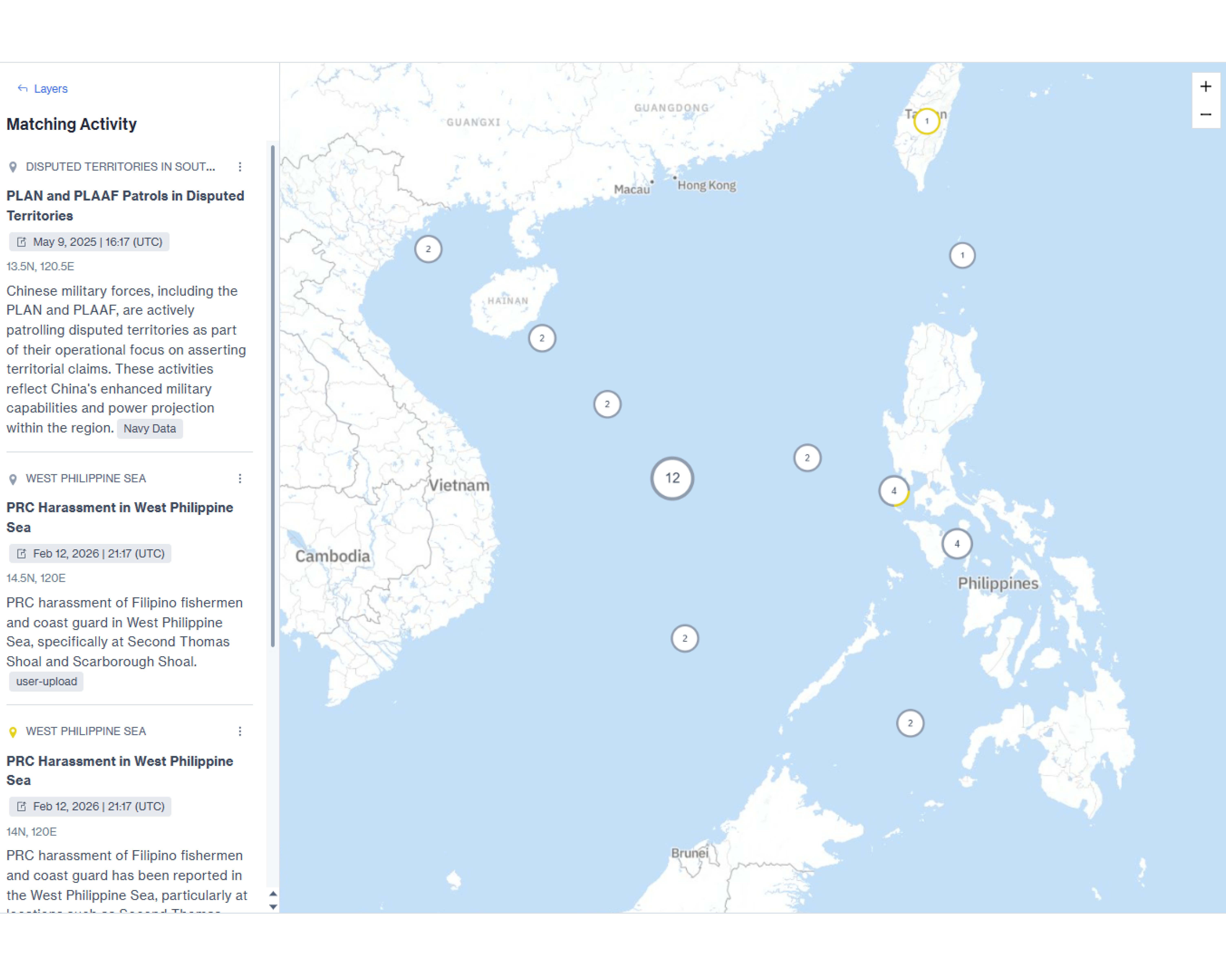The height and width of the screenshot is (980, 1226).
Task: Click the Navy Data tag
Action: [x=150, y=428]
